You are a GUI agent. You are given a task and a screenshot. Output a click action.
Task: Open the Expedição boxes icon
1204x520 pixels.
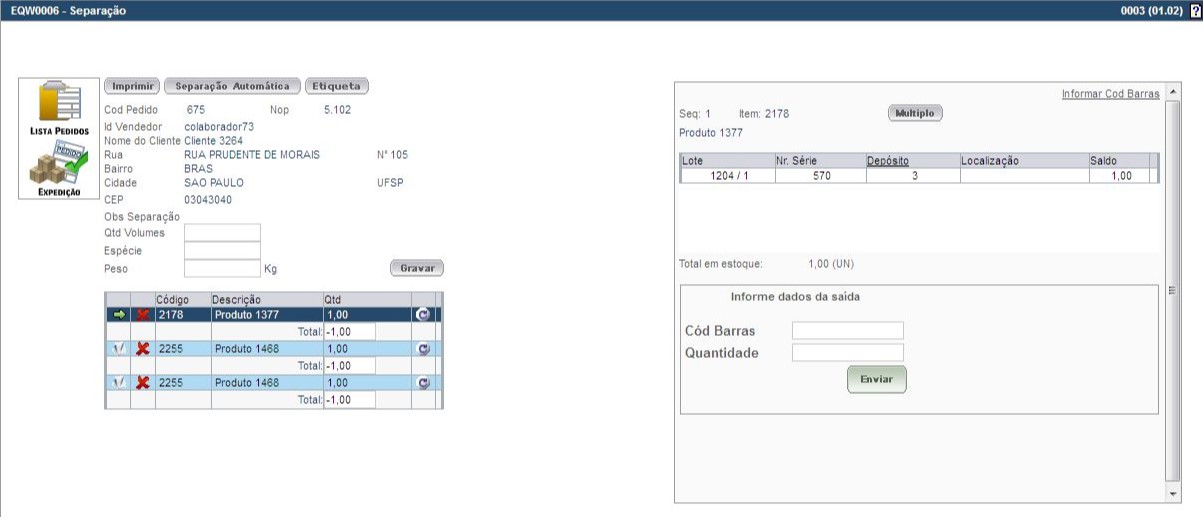coord(59,166)
